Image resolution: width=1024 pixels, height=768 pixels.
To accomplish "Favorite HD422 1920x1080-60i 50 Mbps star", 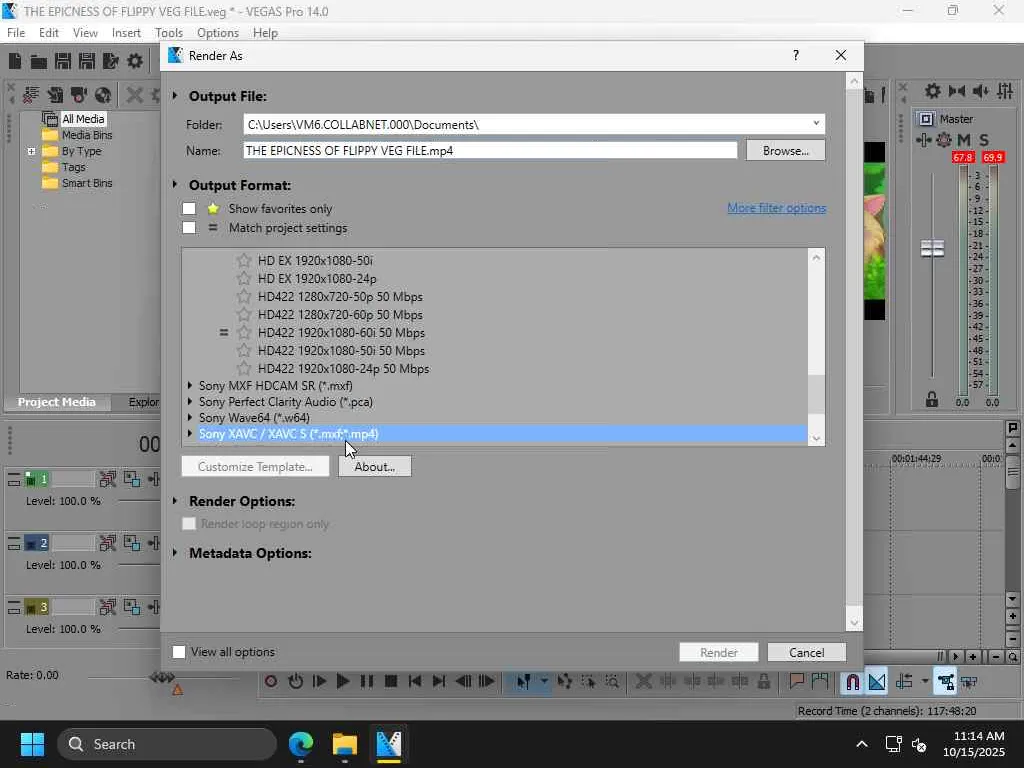I will (x=244, y=332).
